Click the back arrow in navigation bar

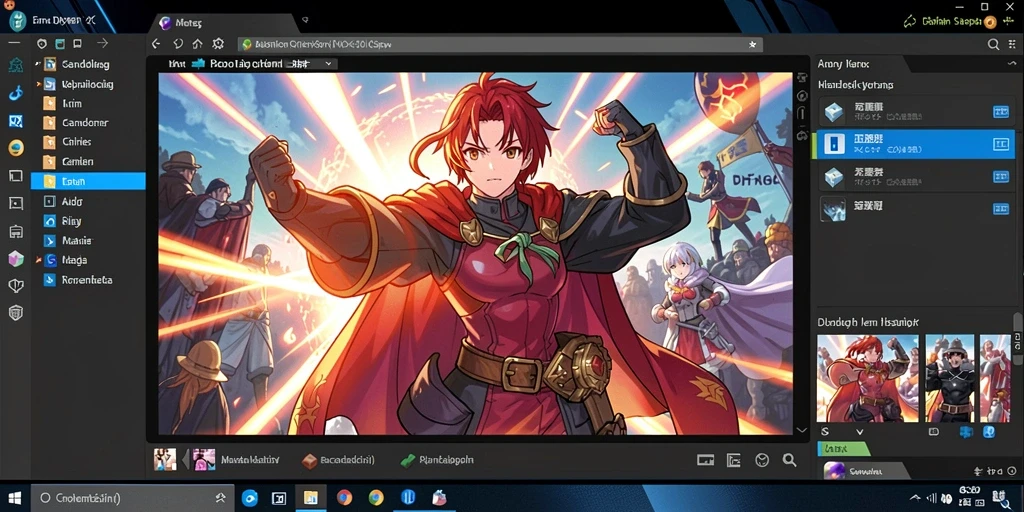(x=155, y=44)
